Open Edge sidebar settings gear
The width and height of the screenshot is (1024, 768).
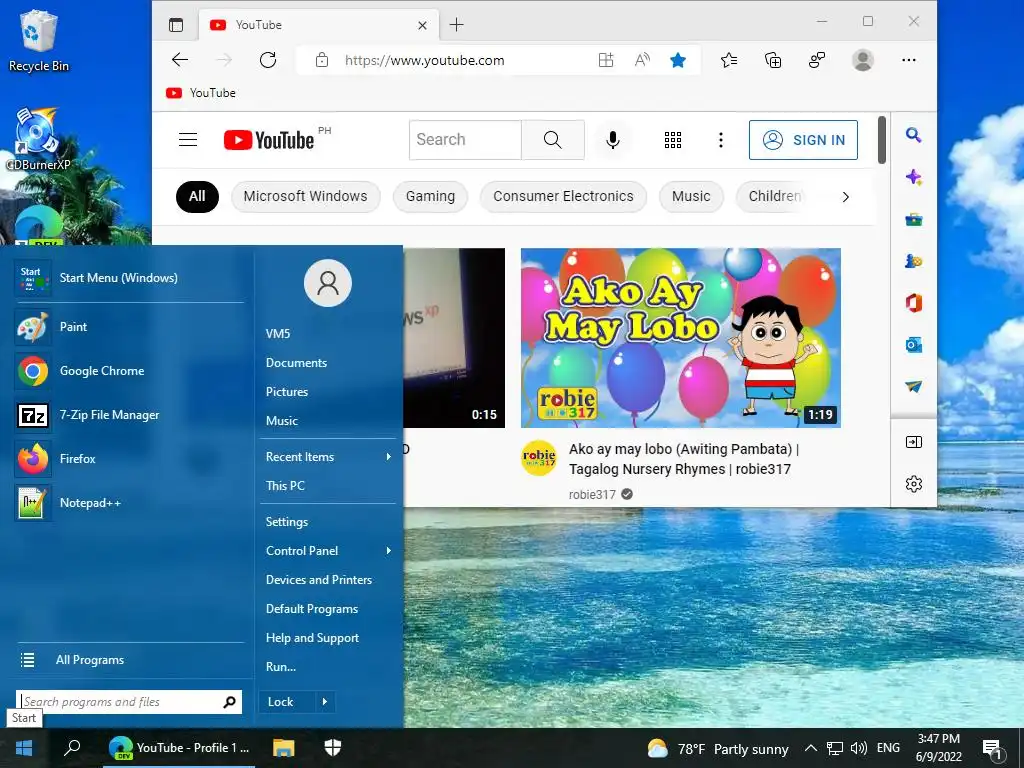[914, 484]
